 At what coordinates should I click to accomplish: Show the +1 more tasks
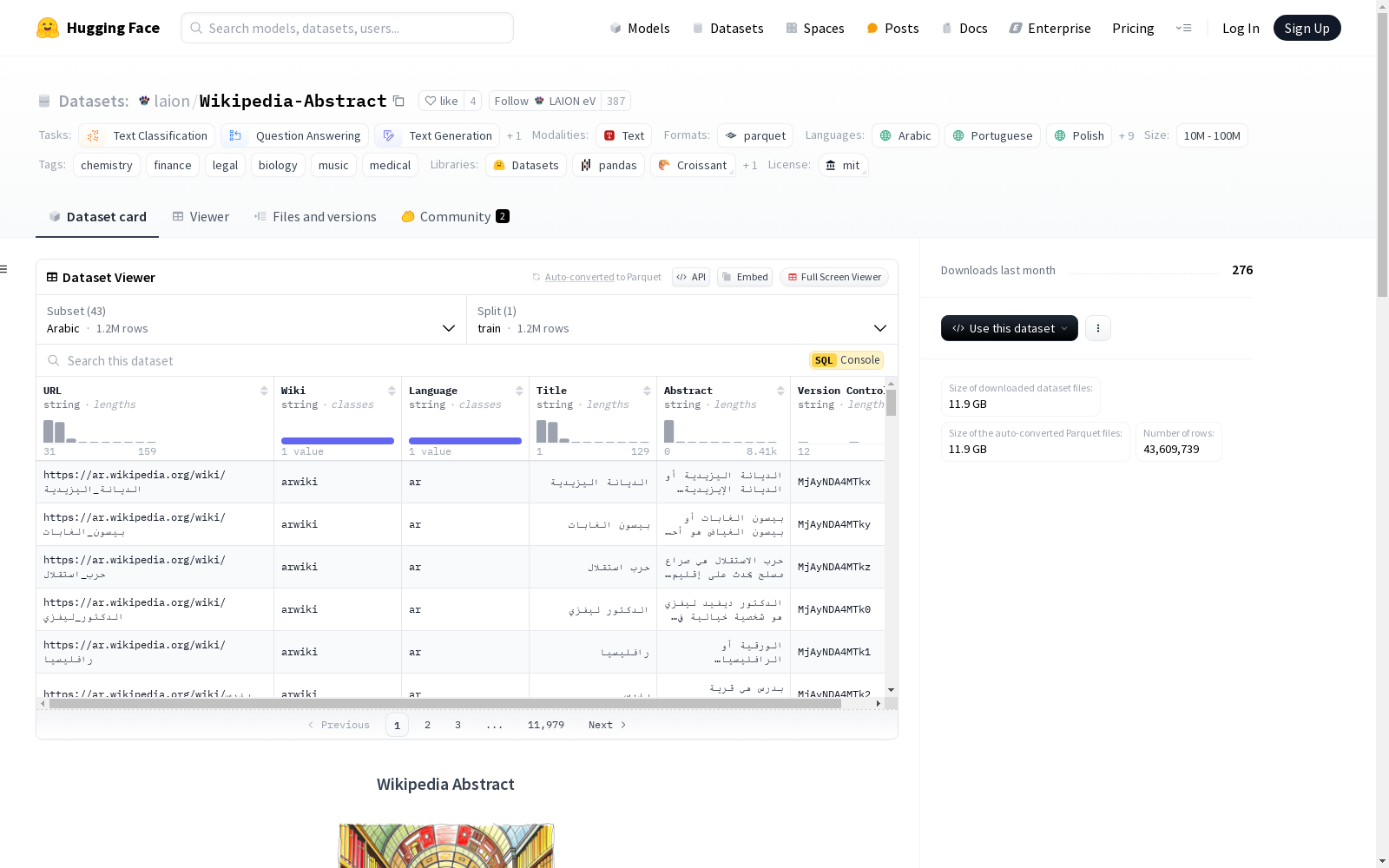point(514,135)
